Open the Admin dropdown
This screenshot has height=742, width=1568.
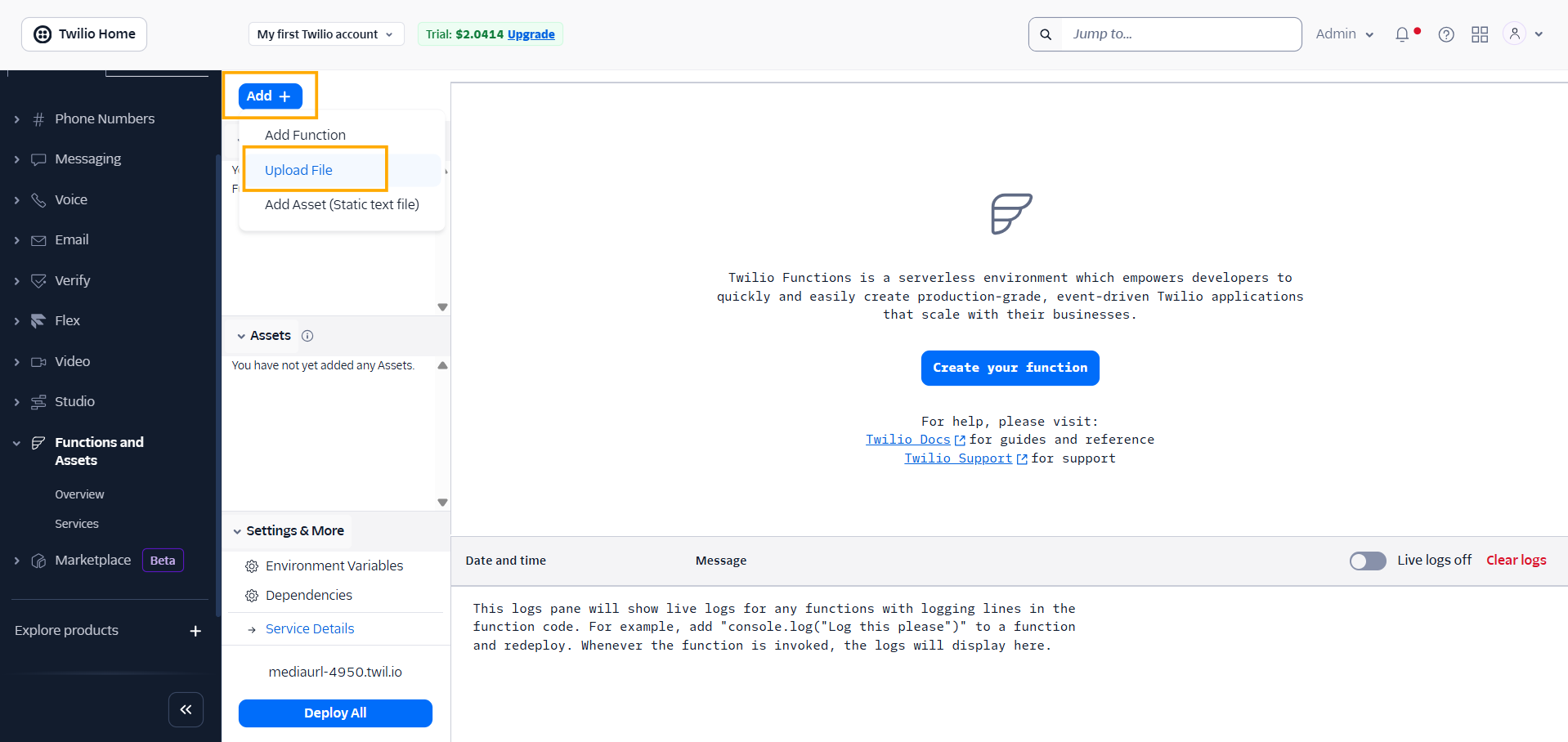click(x=1345, y=34)
